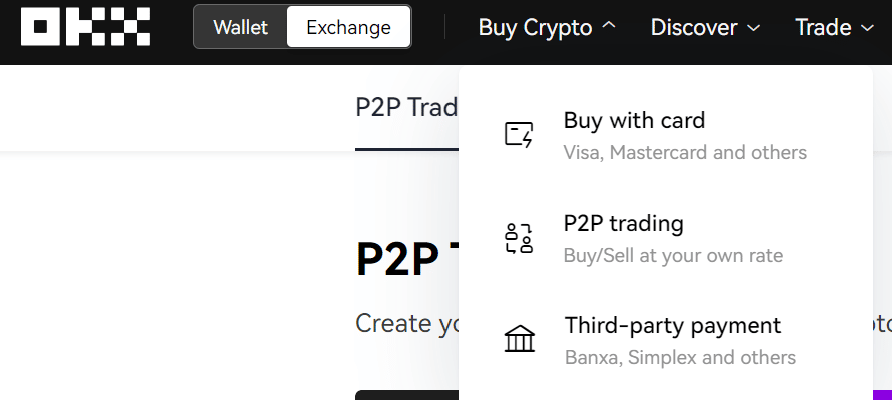Click the Buy/Sell at your own rate text
Image resolution: width=892 pixels, height=400 pixels.
click(673, 255)
